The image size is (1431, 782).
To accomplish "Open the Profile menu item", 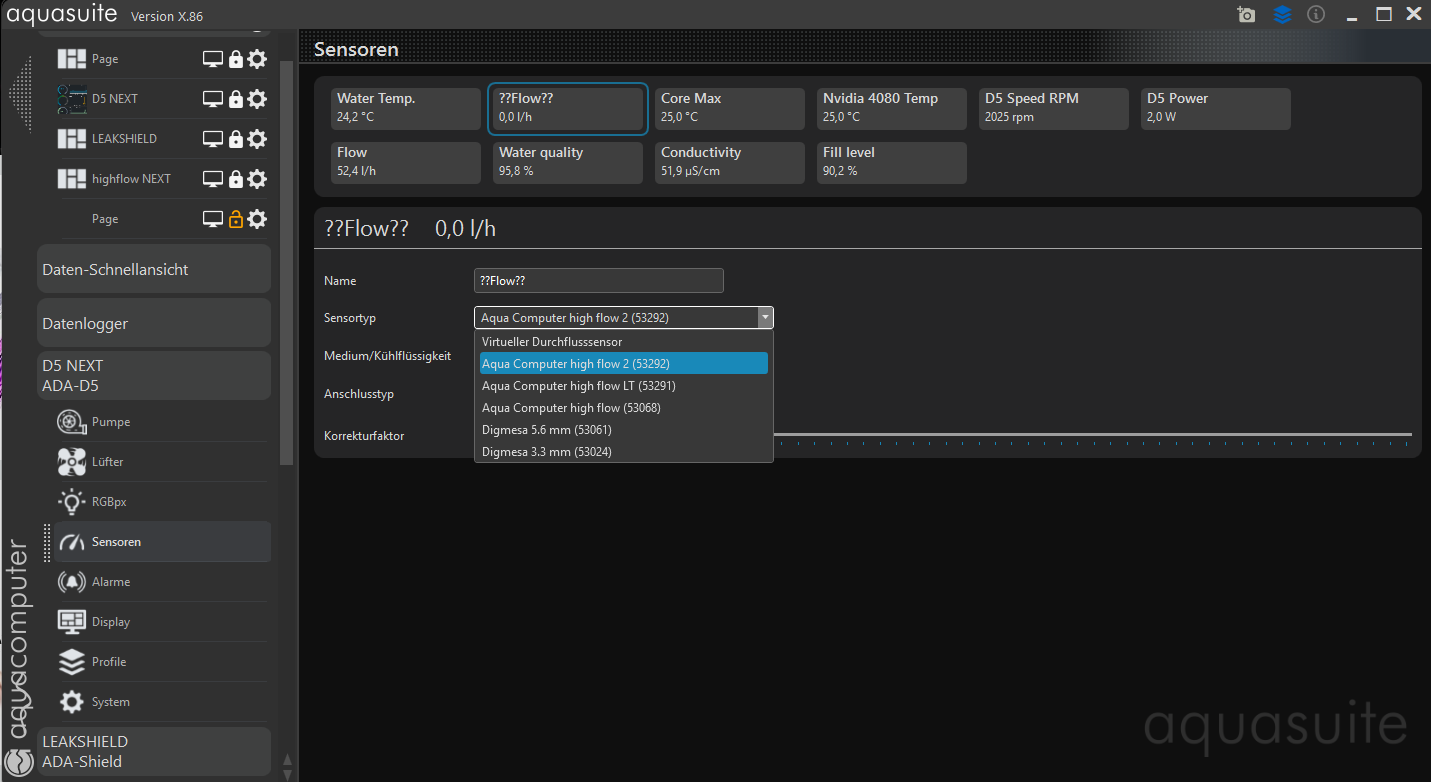I will tap(108, 662).
